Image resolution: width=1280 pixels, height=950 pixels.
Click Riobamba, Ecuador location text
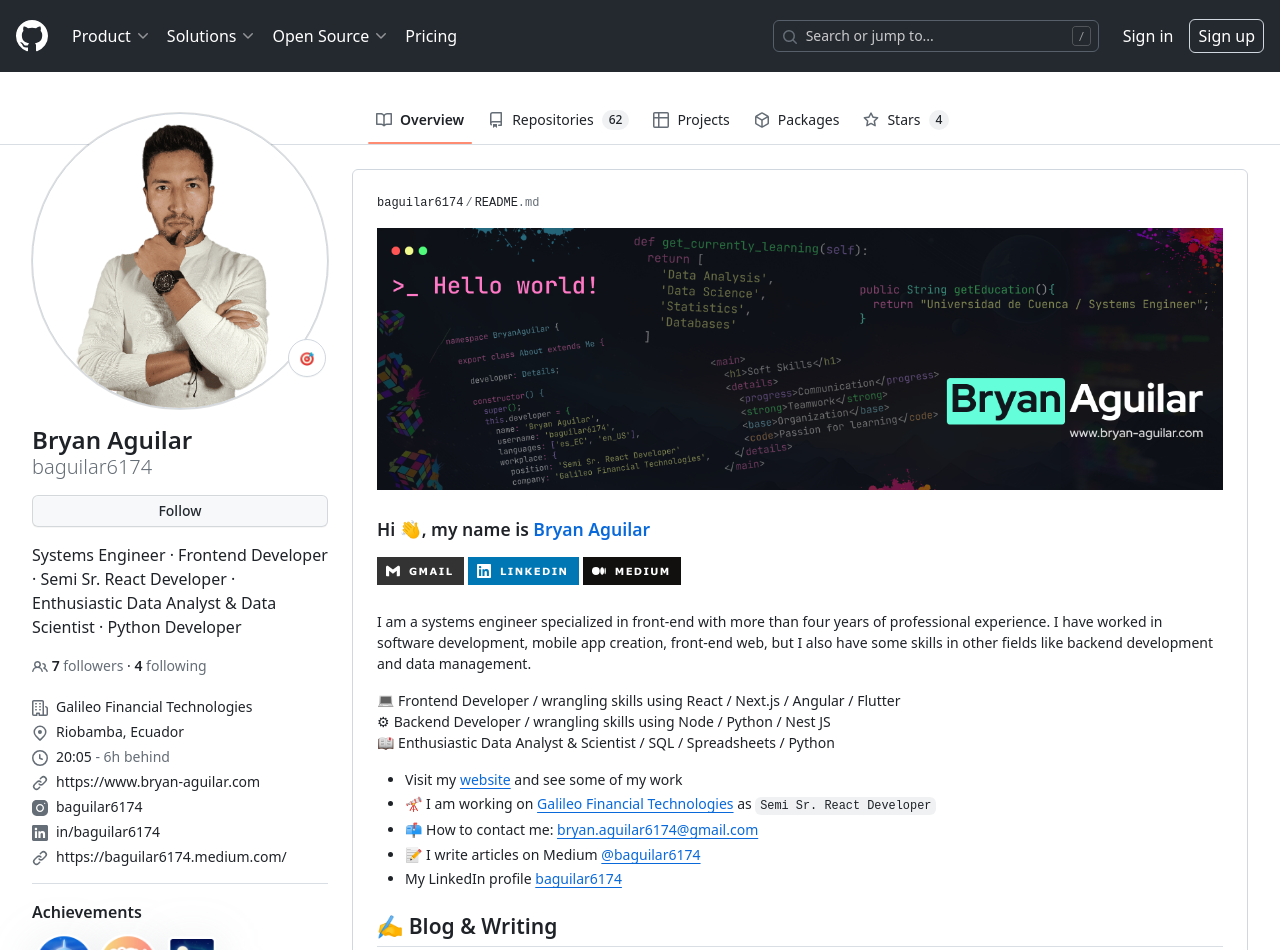[120, 732]
